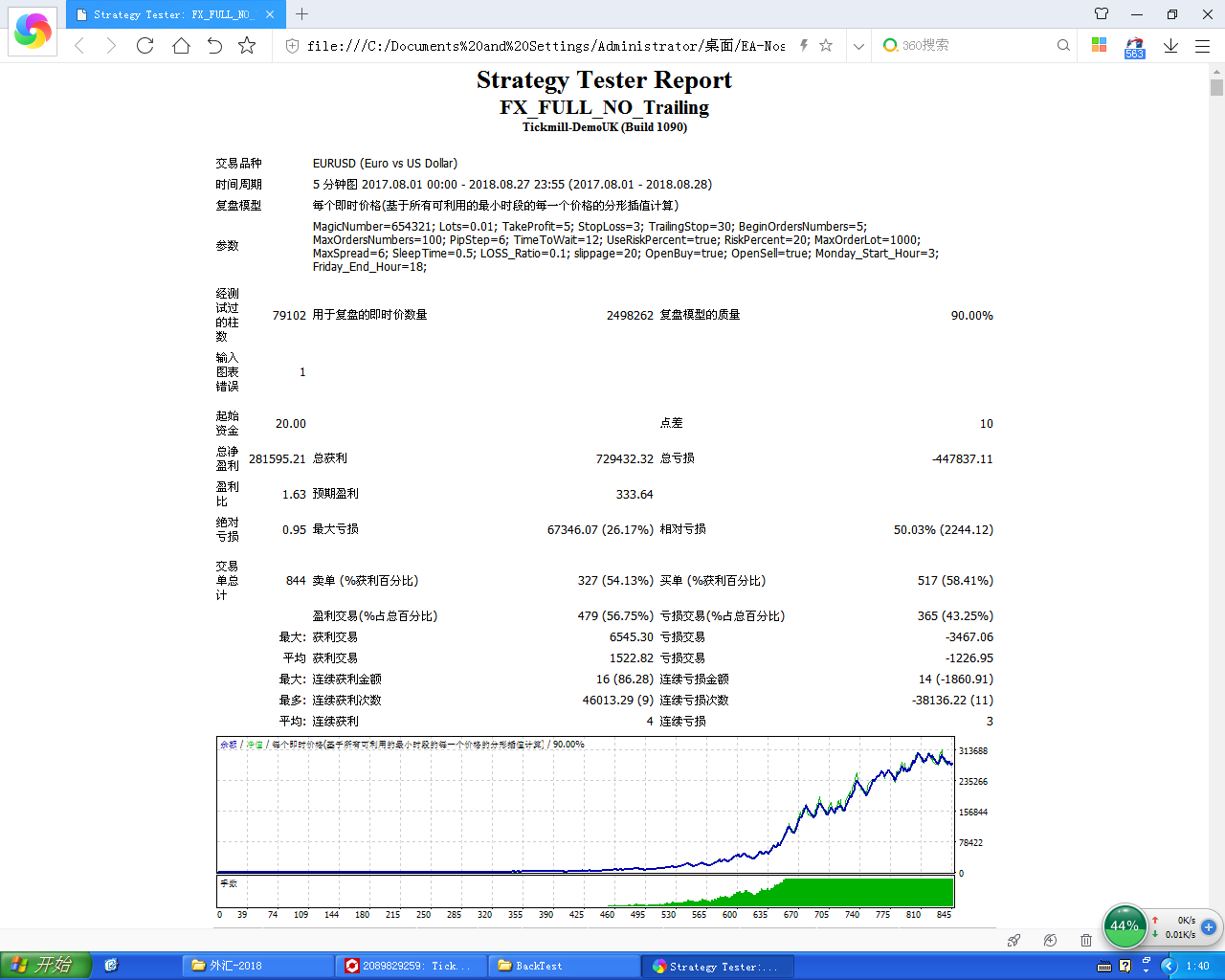Click the skin shirt icon in title bar
Screen dimensions: 1225x980
(x=1102, y=13)
